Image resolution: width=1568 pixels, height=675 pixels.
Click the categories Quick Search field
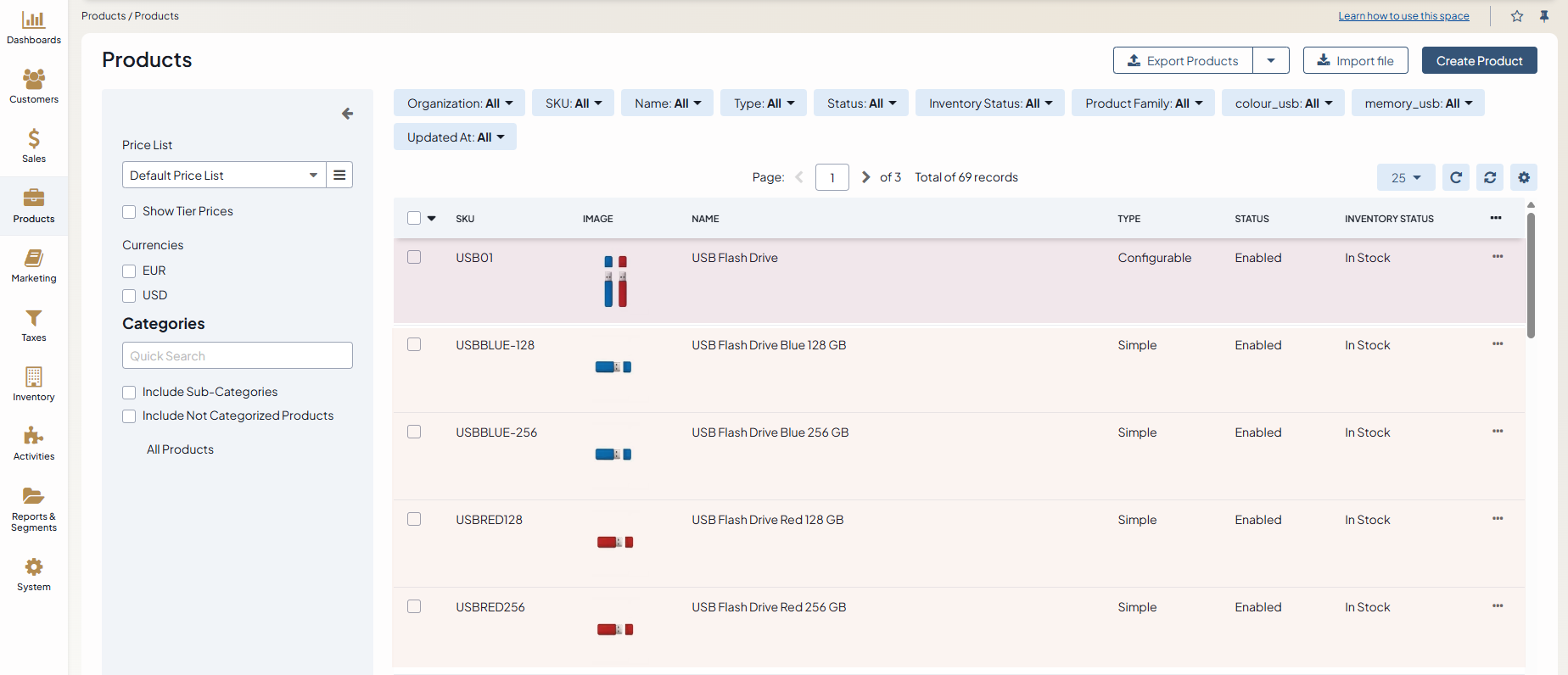click(x=238, y=356)
